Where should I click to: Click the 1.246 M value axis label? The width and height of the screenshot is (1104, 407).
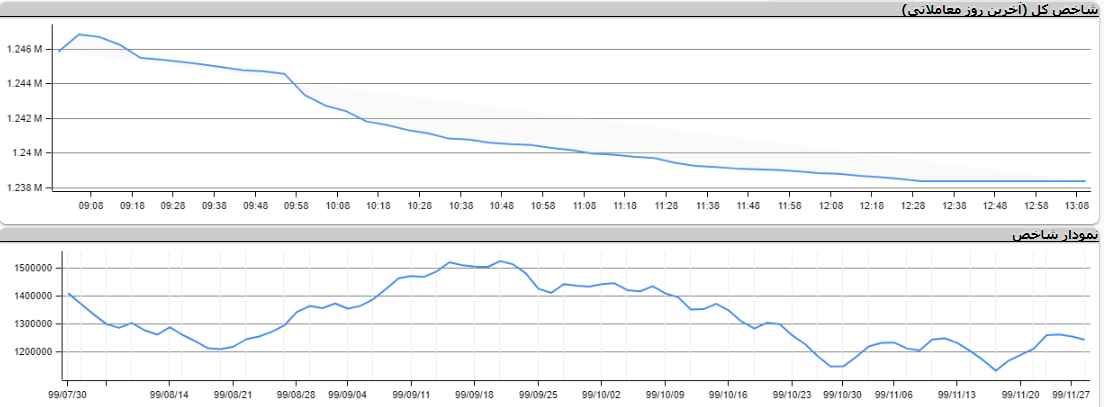click(x=24, y=49)
